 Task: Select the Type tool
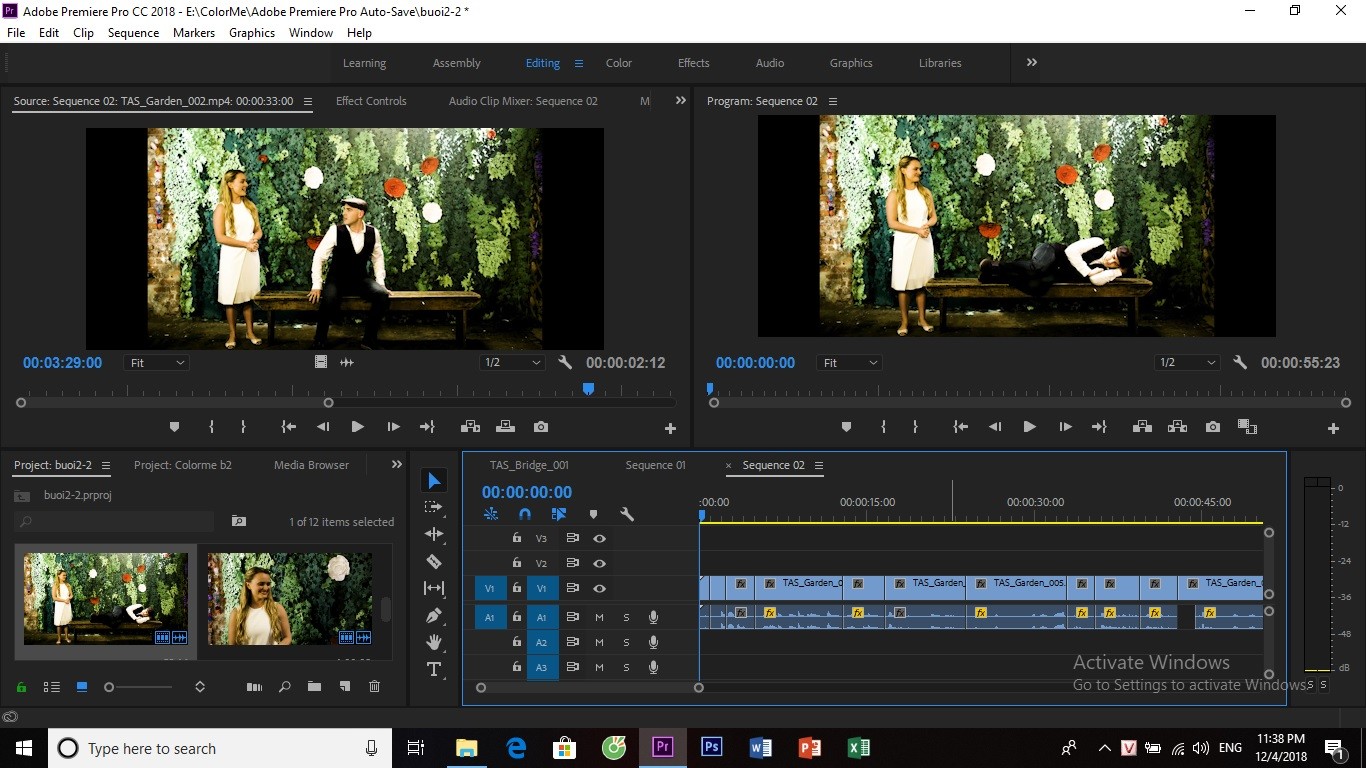(x=433, y=669)
